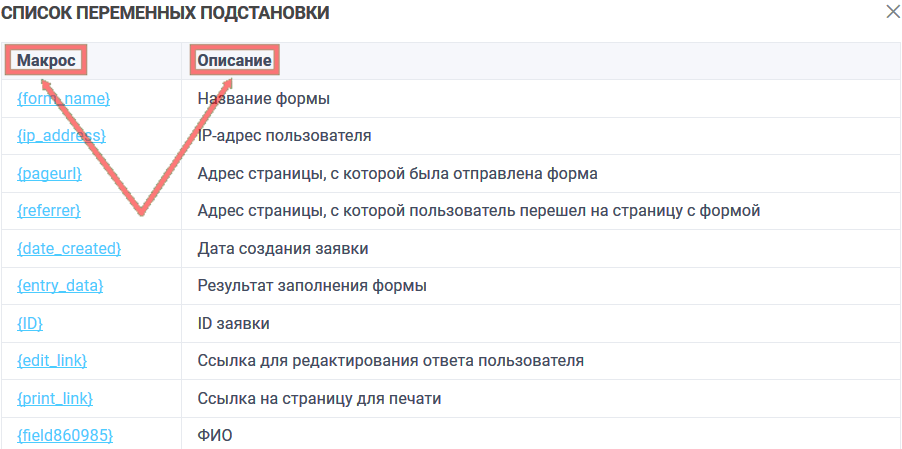This screenshot has width=902, height=449.
Task: Click the "ID заявки" description cell
Action: 234,323
